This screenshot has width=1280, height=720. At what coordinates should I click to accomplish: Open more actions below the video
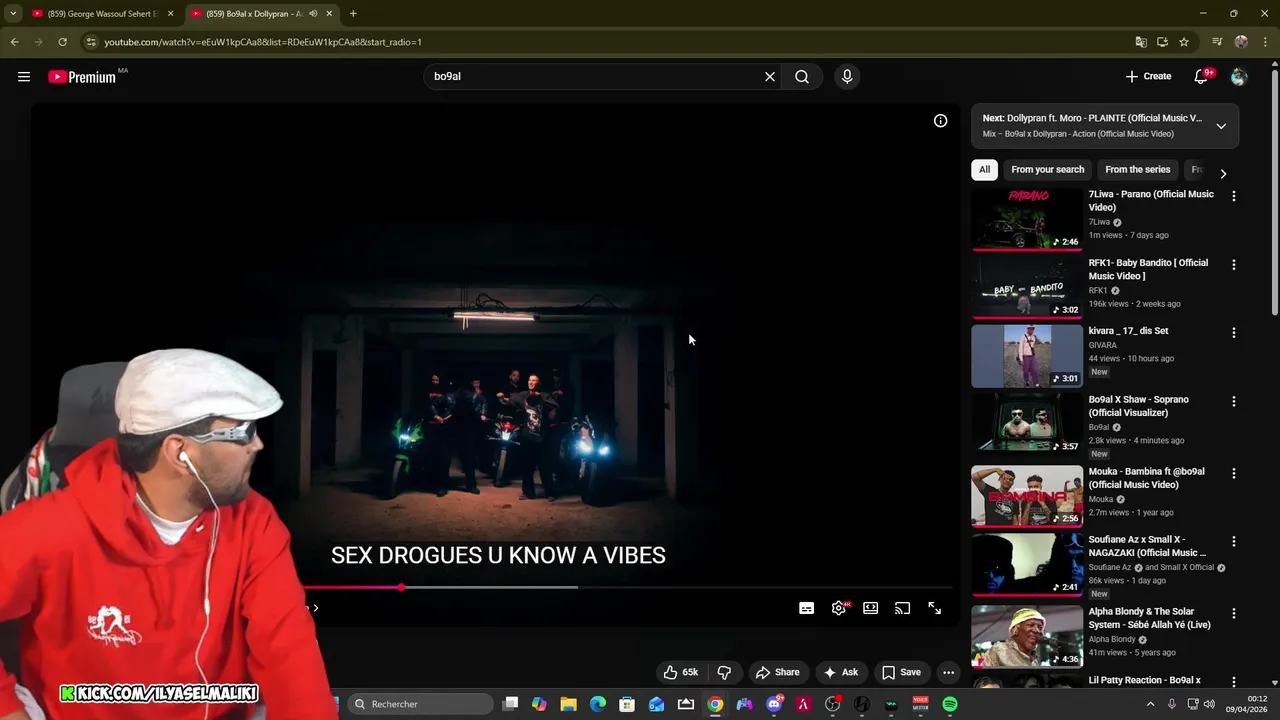[948, 672]
